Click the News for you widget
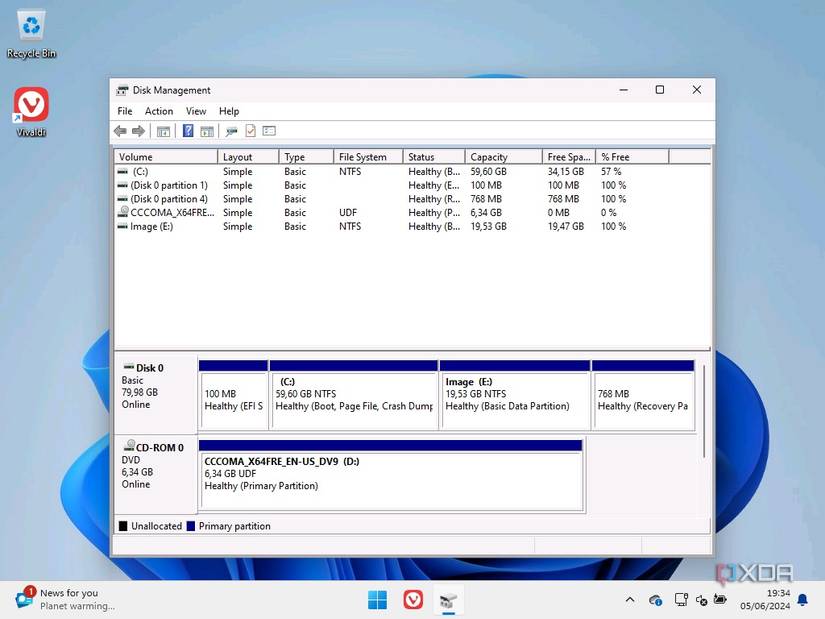This screenshot has height=619, width=825. (60, 599)
